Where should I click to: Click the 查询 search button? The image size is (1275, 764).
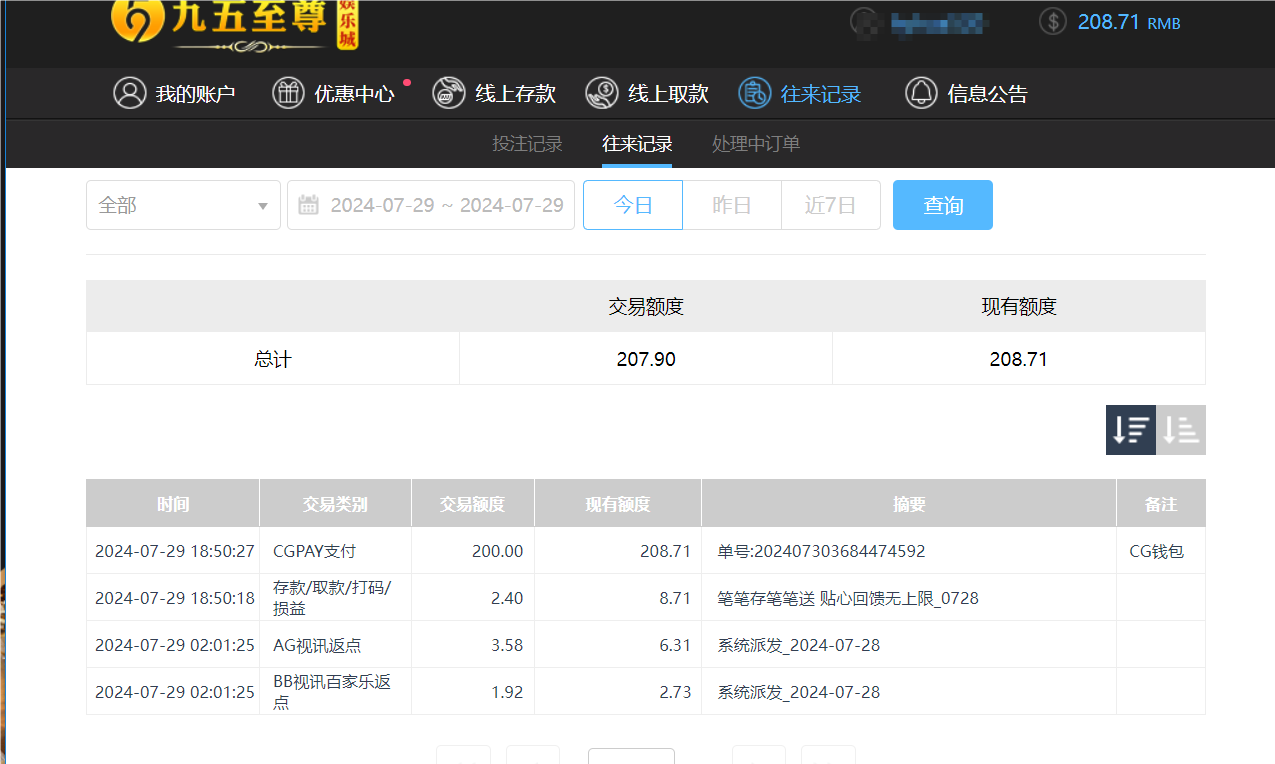(942, 204)
